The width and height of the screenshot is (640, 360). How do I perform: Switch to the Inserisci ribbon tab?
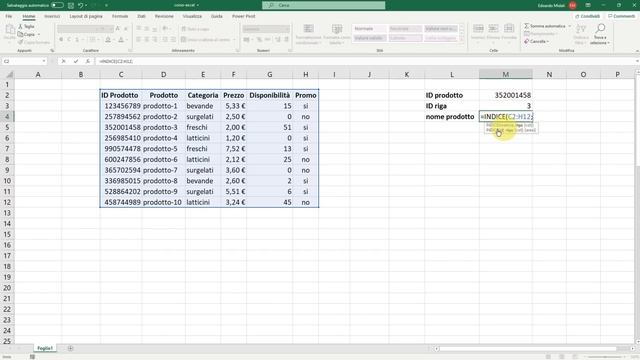coord(52,16)
